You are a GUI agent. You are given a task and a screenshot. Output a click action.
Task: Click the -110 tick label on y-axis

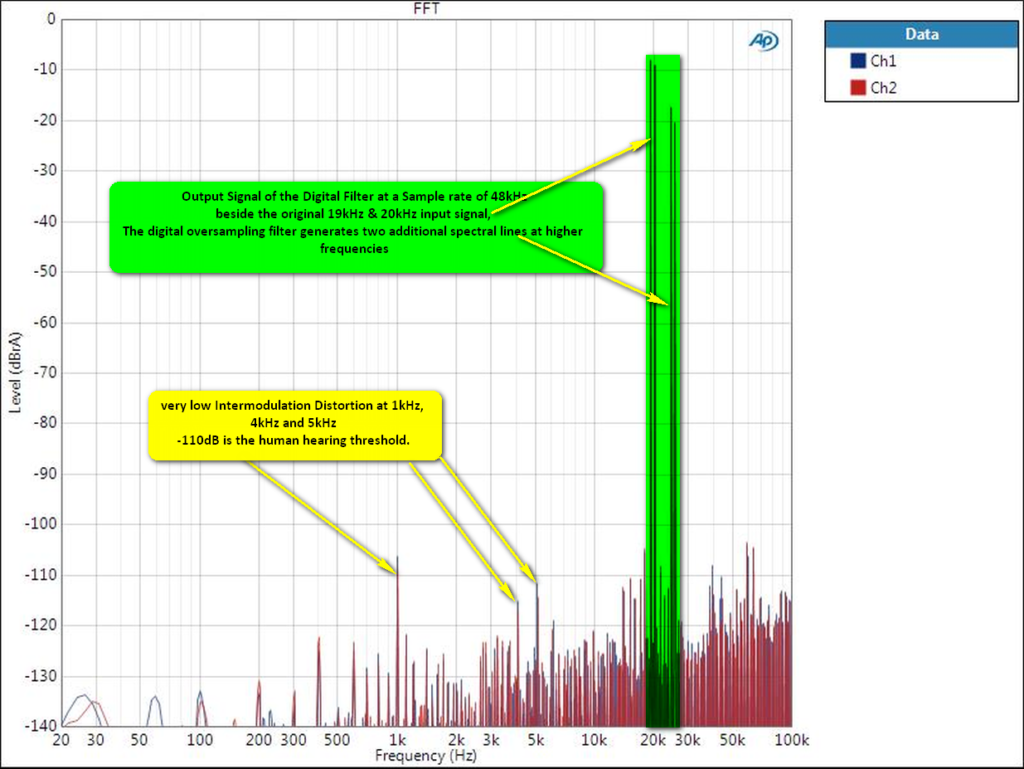coord(38,575)
